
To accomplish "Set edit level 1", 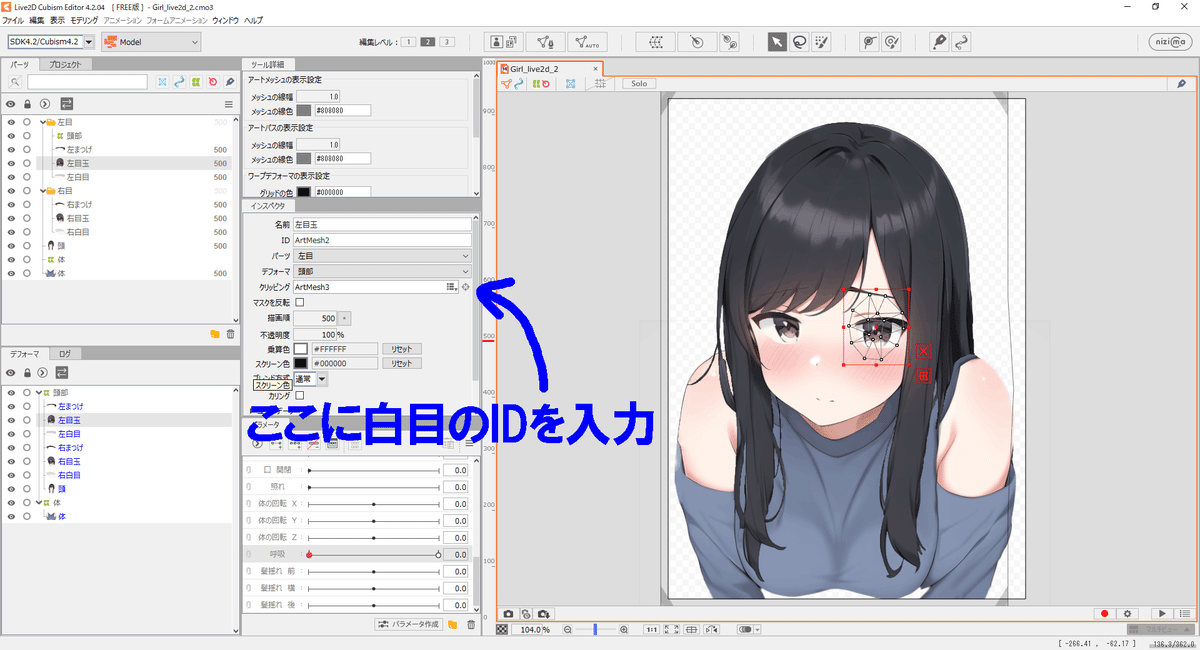I will [x=409, y=42].
